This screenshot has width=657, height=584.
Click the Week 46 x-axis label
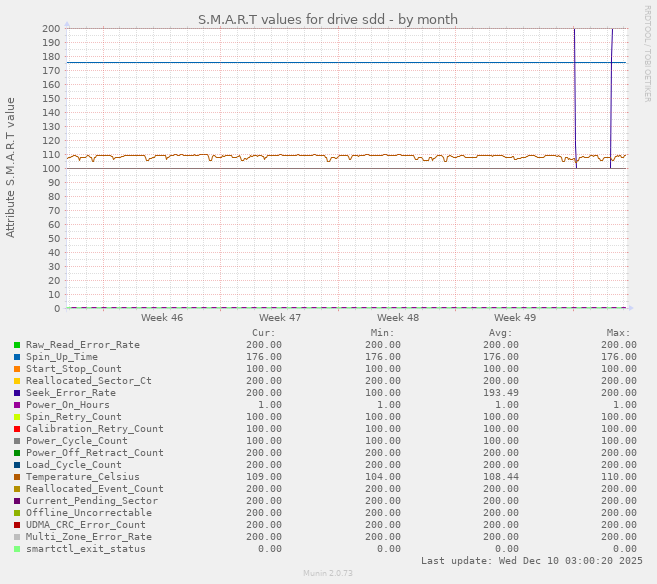click(x=162, y=318)
